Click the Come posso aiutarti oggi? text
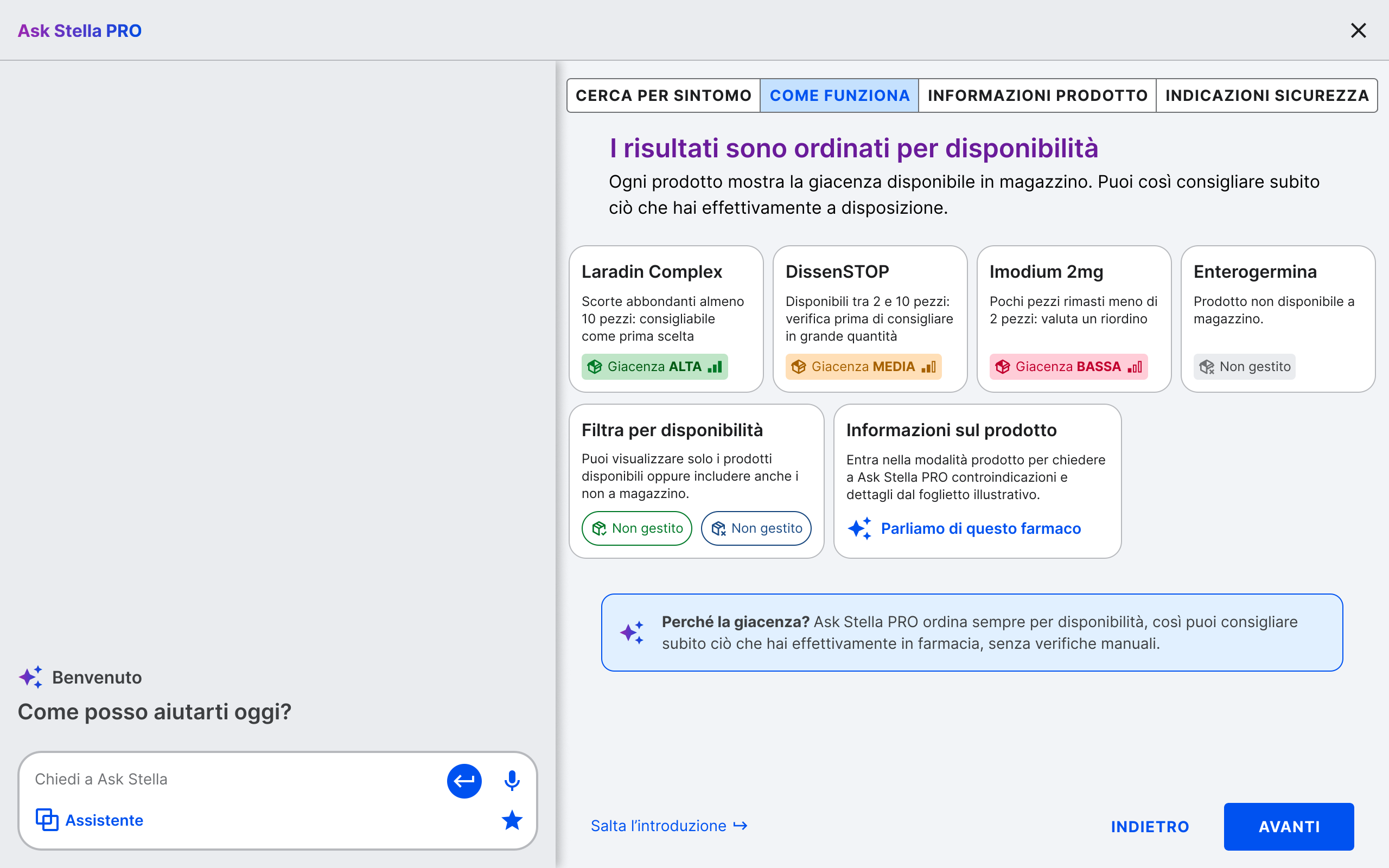 (155, 712)
